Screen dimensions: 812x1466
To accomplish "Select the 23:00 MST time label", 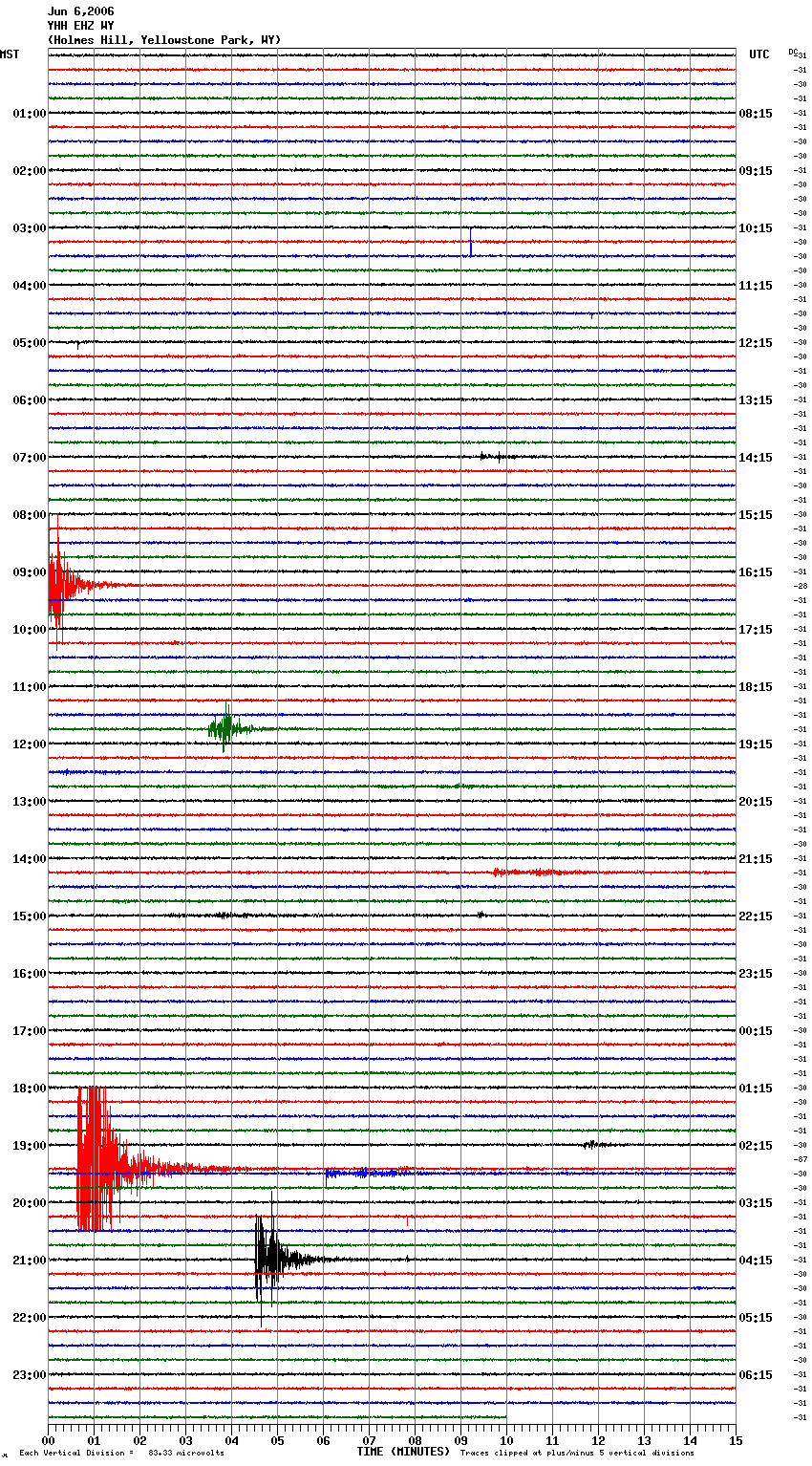I will pos(29,1375).
